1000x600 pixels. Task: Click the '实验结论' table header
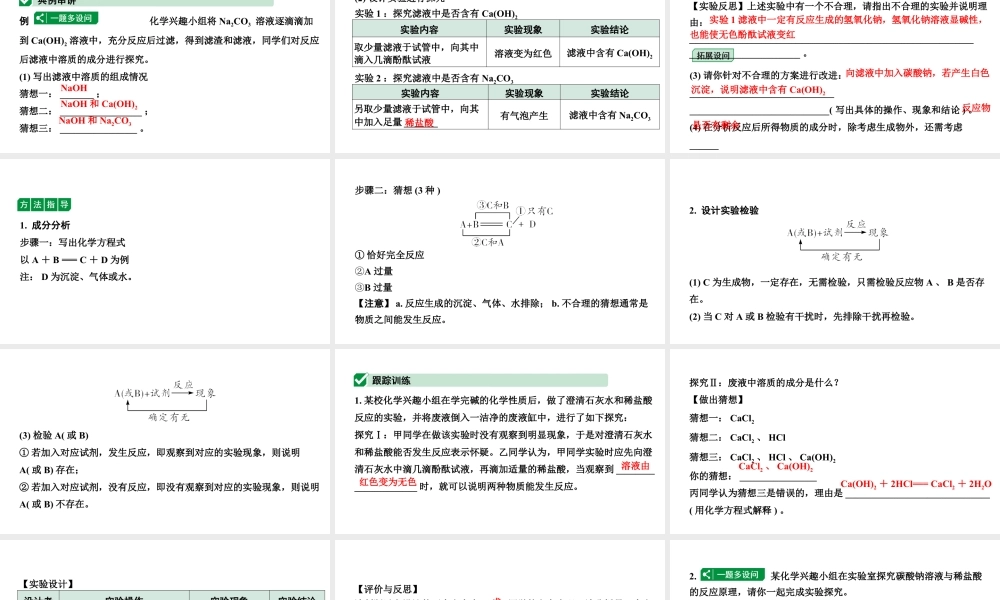click(x=611, y=28)
